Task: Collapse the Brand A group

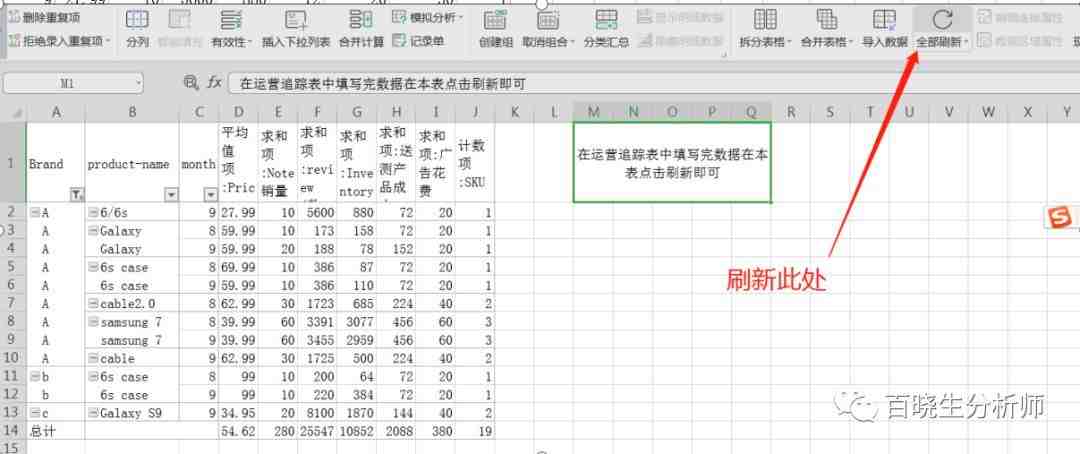Action: coord(34,213)
